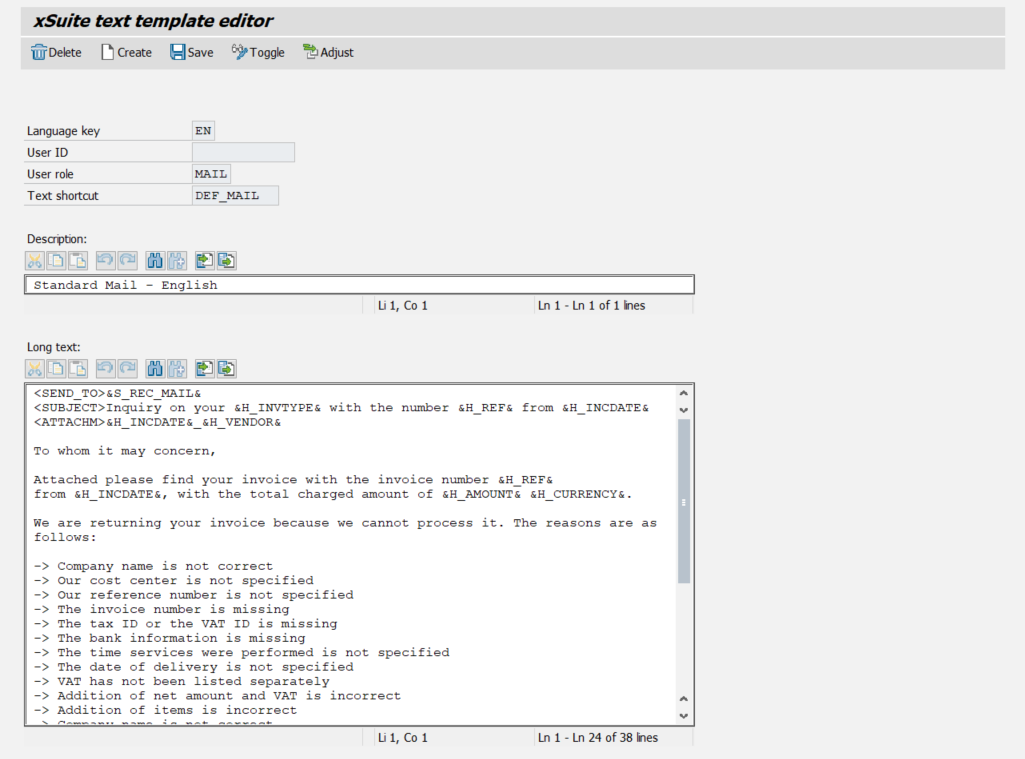Save the text template

coord(191,52)
